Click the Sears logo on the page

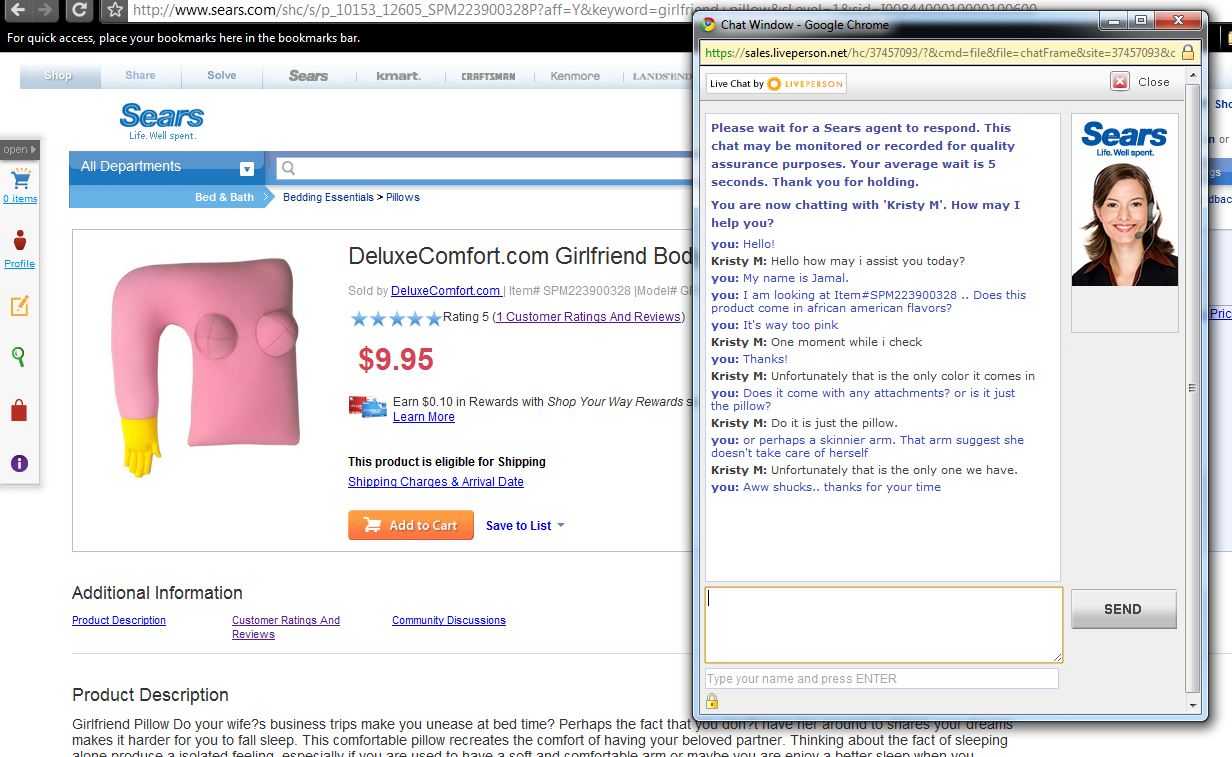pyautogui.click(x=161, y=121)
